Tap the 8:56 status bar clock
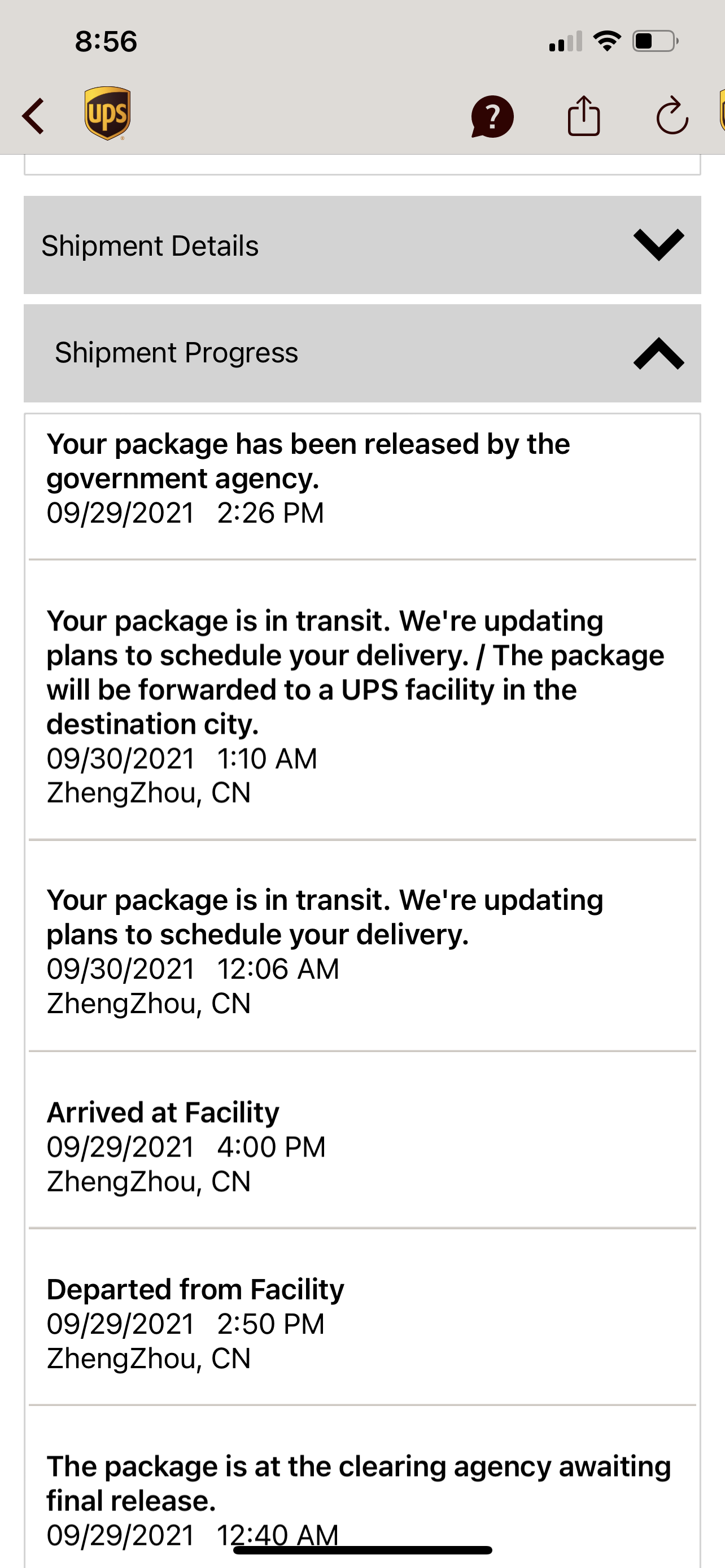This screenshot has width=725, height=1568. [106, 41]
